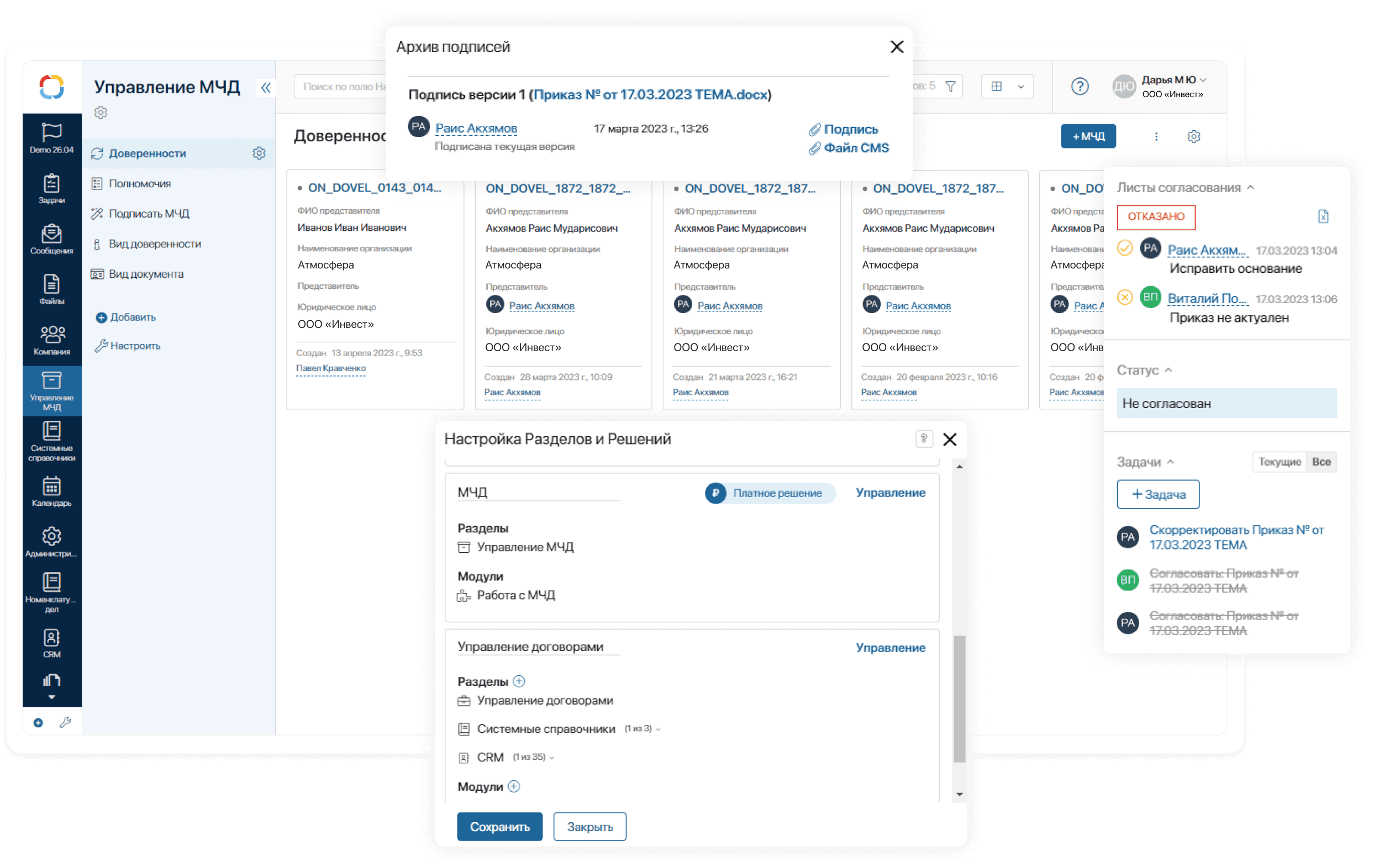Close the Архив подписей popup
This screenshot has width=1374, height=868.
pyautogui.click(x=897, y=47)
